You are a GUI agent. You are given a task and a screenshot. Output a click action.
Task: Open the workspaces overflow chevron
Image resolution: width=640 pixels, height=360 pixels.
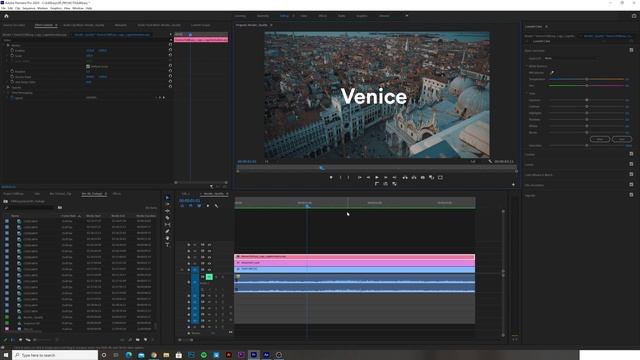(406, 16)
